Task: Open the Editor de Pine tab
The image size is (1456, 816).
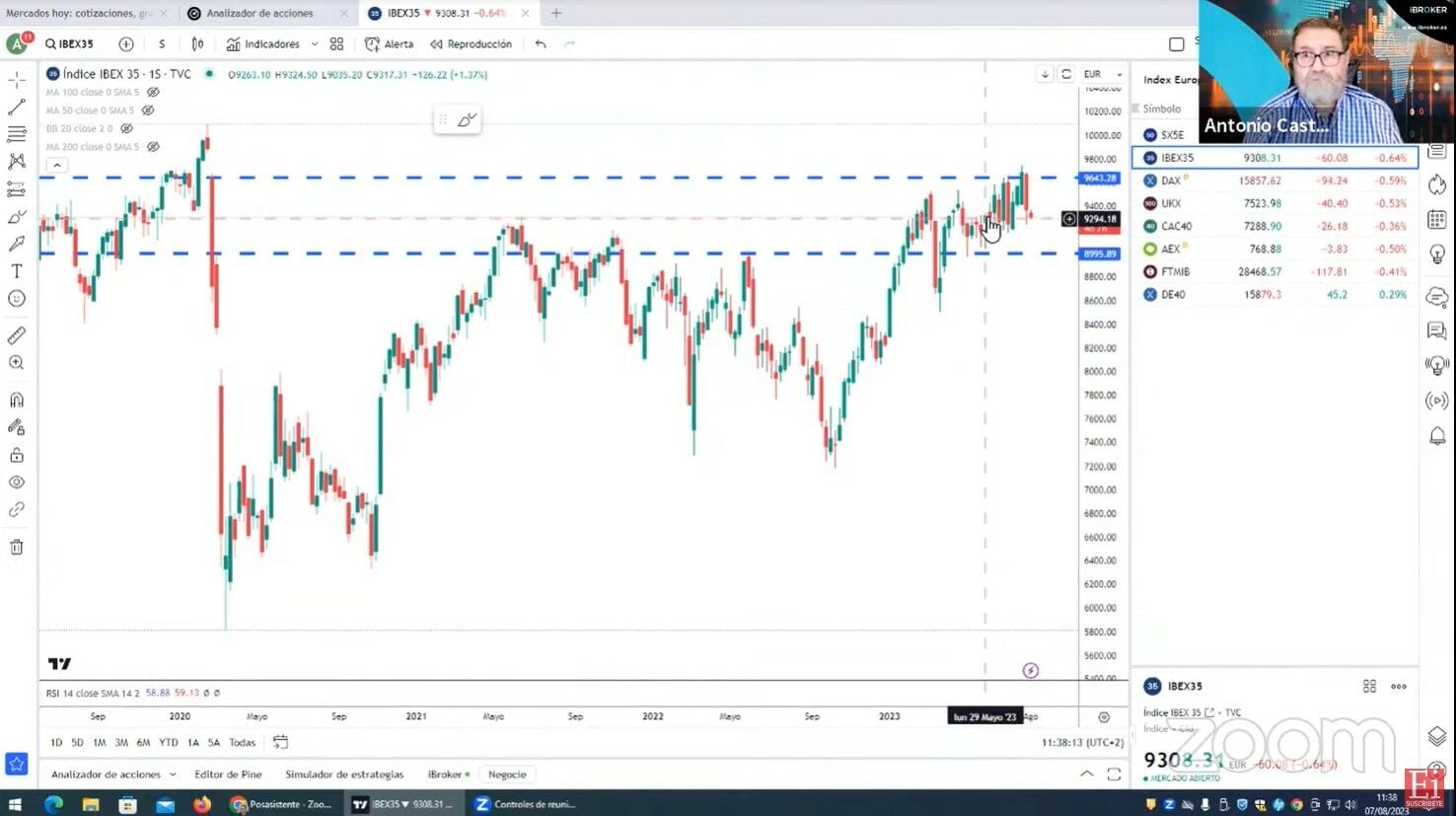Action: click(x=228, y=775)
